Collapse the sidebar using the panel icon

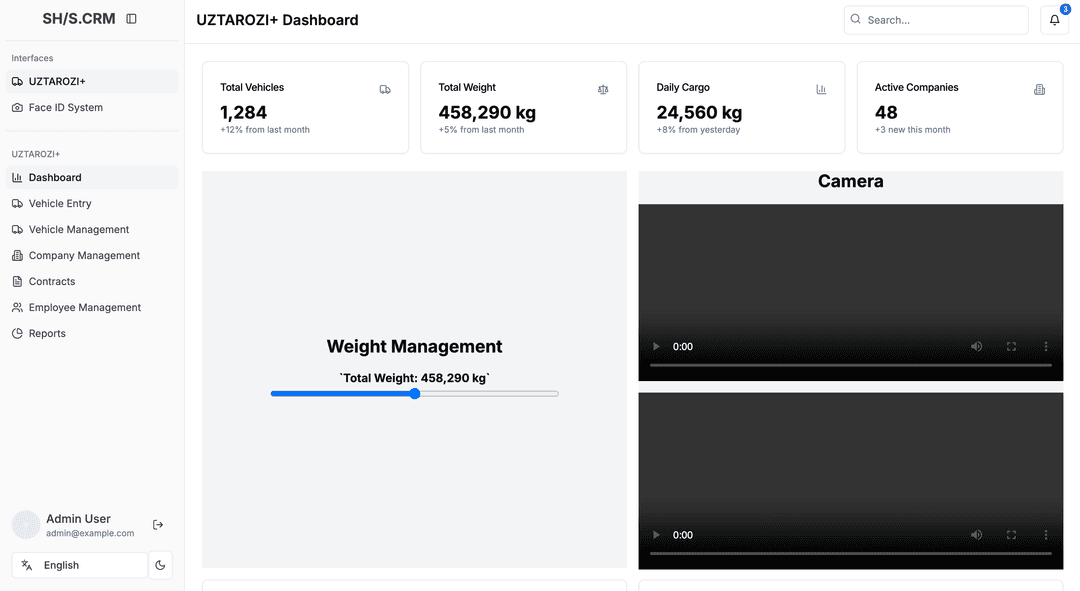click(x=131, y=19)
